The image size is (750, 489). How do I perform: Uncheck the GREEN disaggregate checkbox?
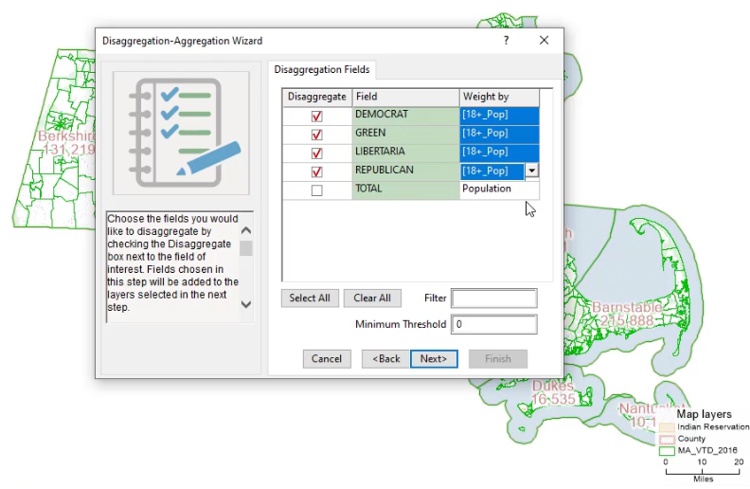tap(317, 134)
